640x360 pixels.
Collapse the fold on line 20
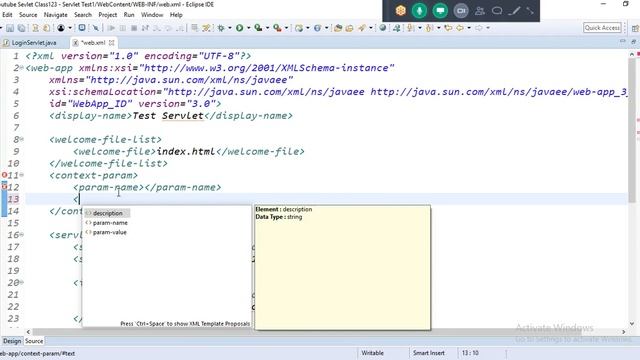(22, 282)
